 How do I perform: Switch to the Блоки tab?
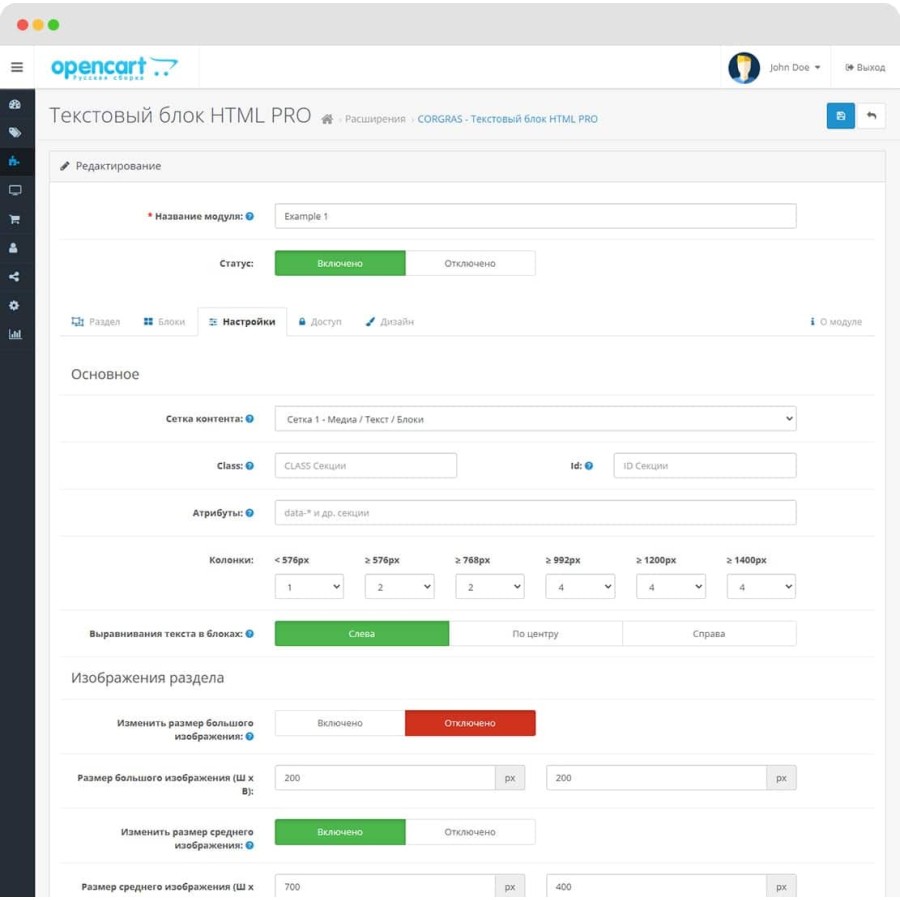[x=165, y=322]
